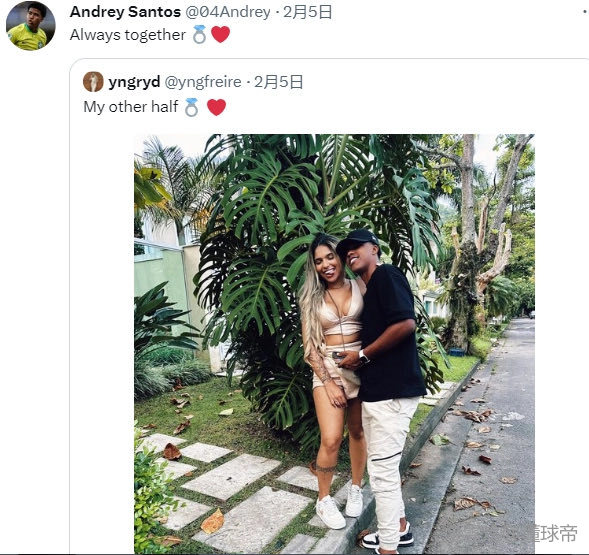Open the yngryd display name
The width and height of the screenshot is (589, 555).
pyautogui.click(x=134, y=82)
